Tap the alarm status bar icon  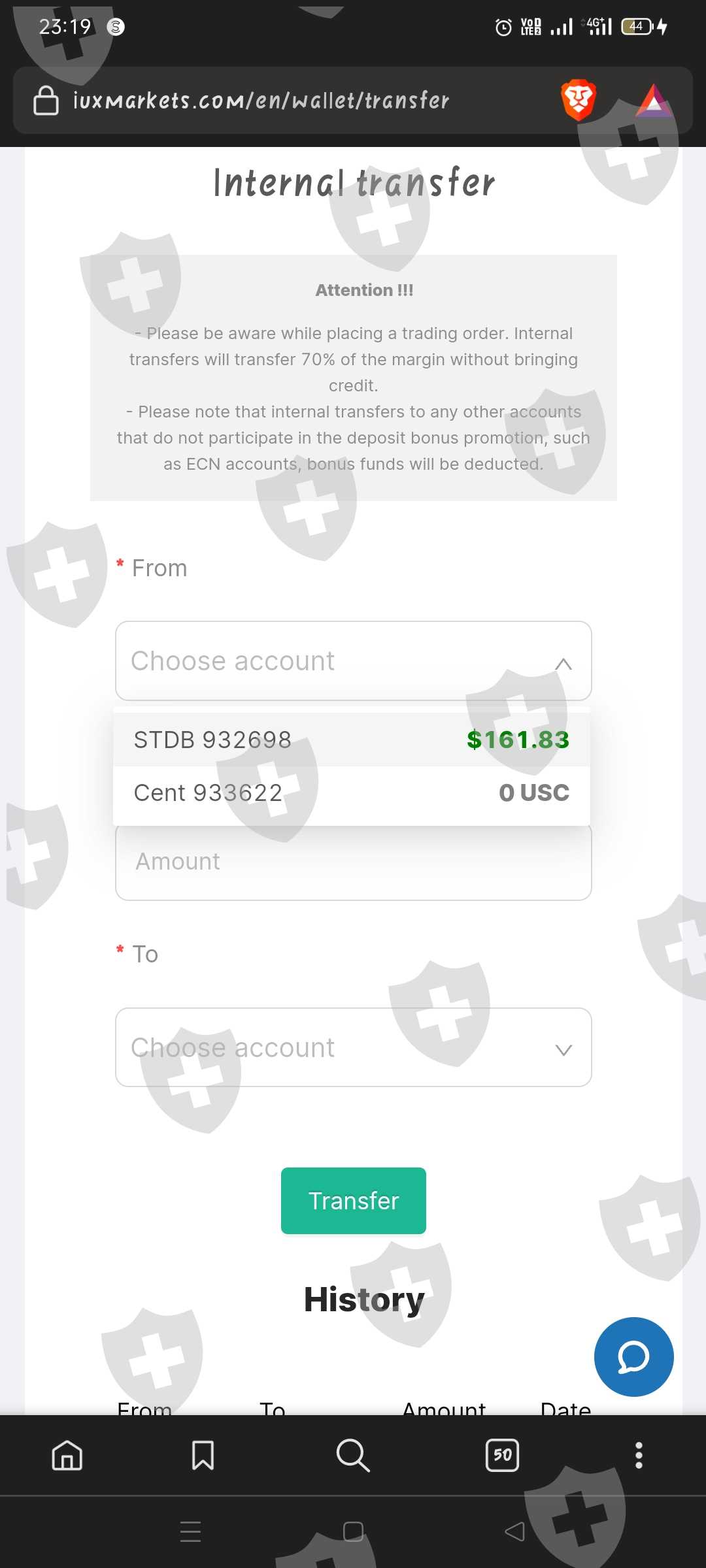tap(503, 27)
